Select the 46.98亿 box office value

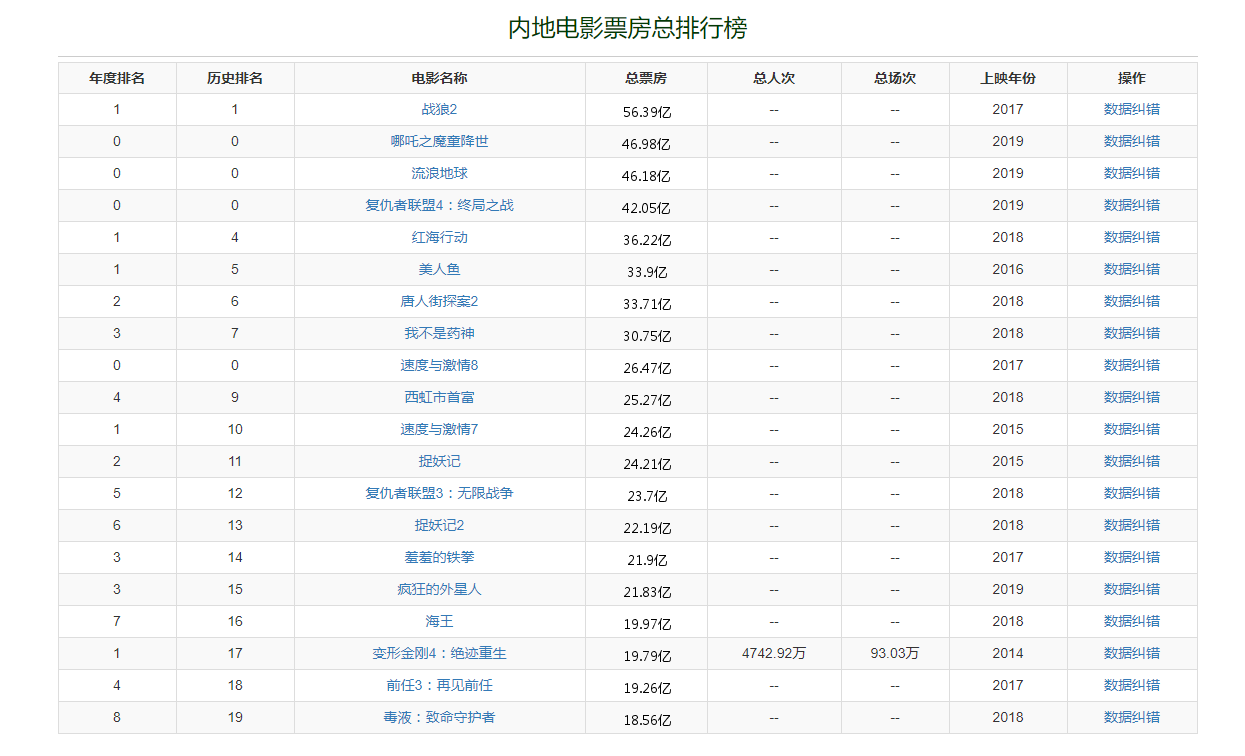tap(647, 144)
